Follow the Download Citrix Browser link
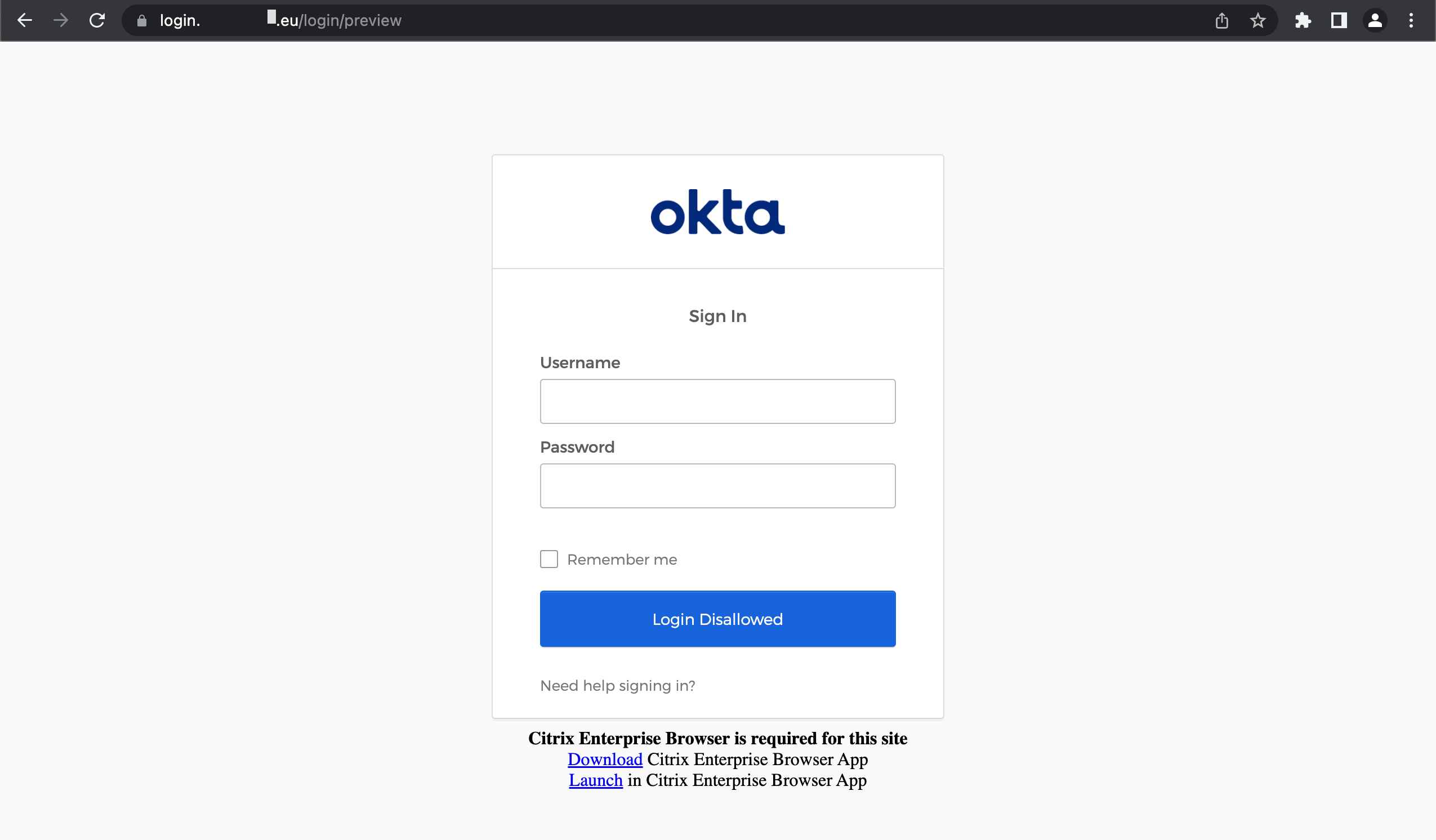 605,759
